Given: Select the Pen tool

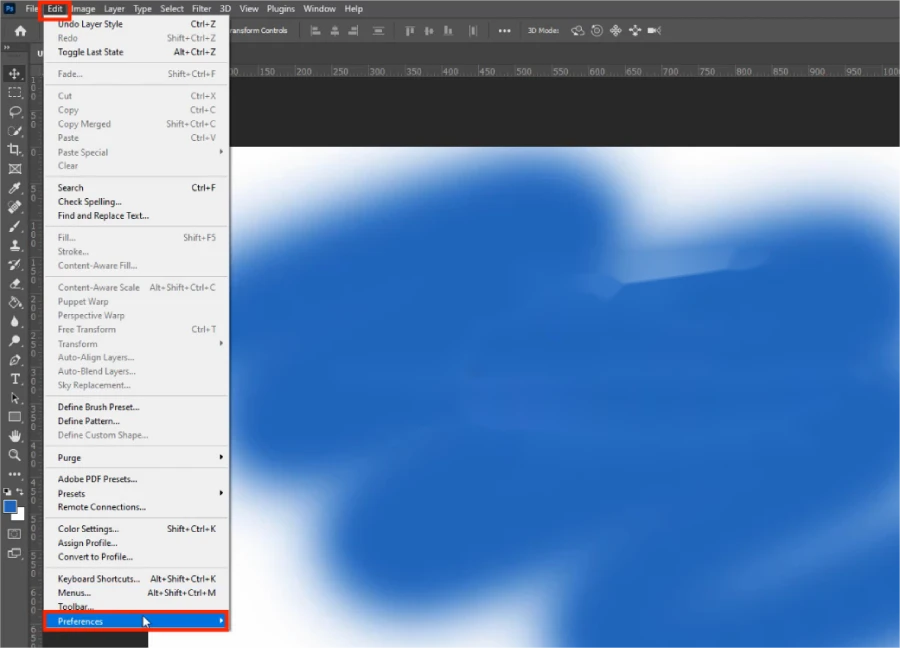Looking at the screenshot, I should tap(14, 360).
